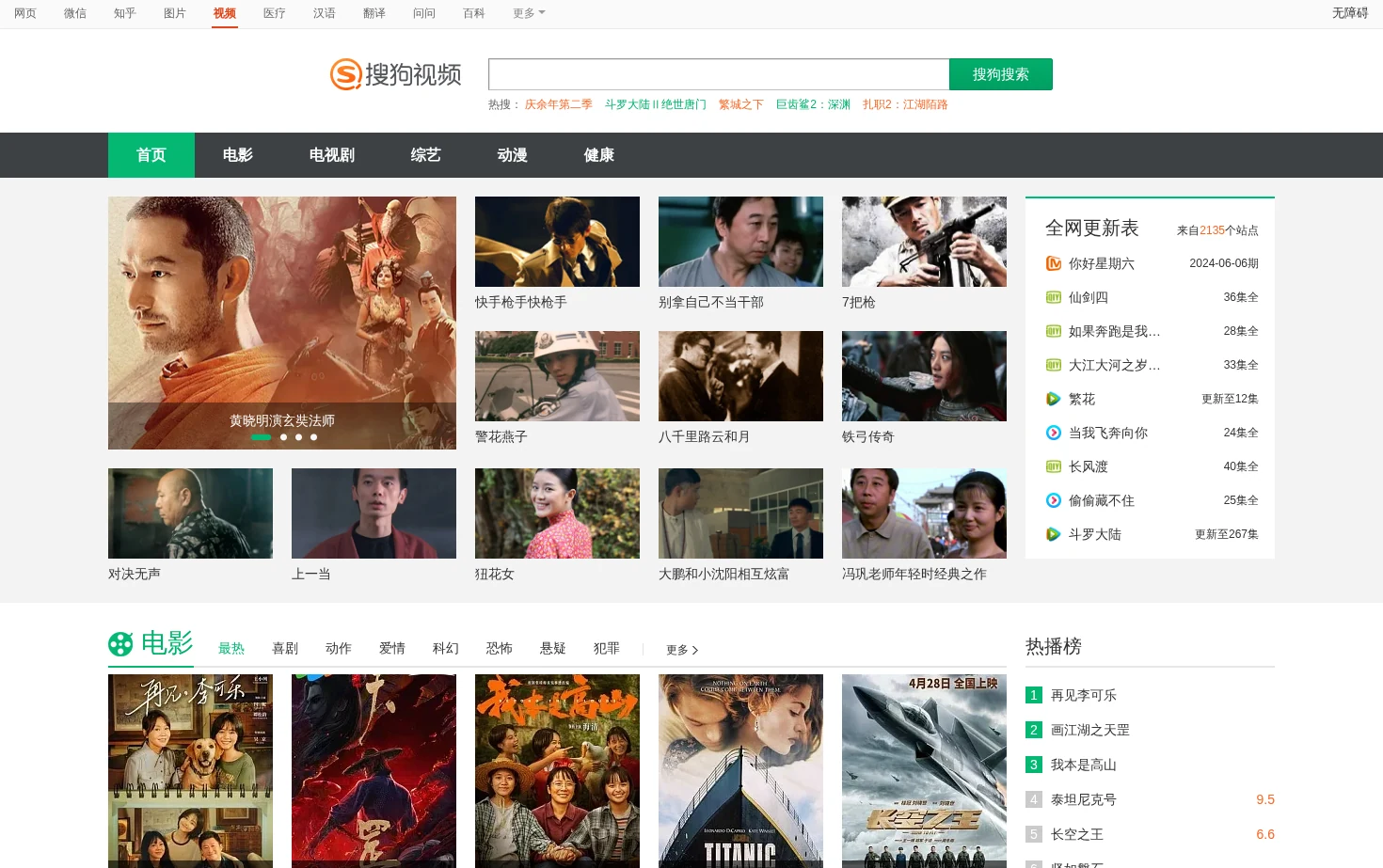Click hot search 巨齿鲨2：深渊
Viewport: 1383px width, 868px height.
point(813,104)
